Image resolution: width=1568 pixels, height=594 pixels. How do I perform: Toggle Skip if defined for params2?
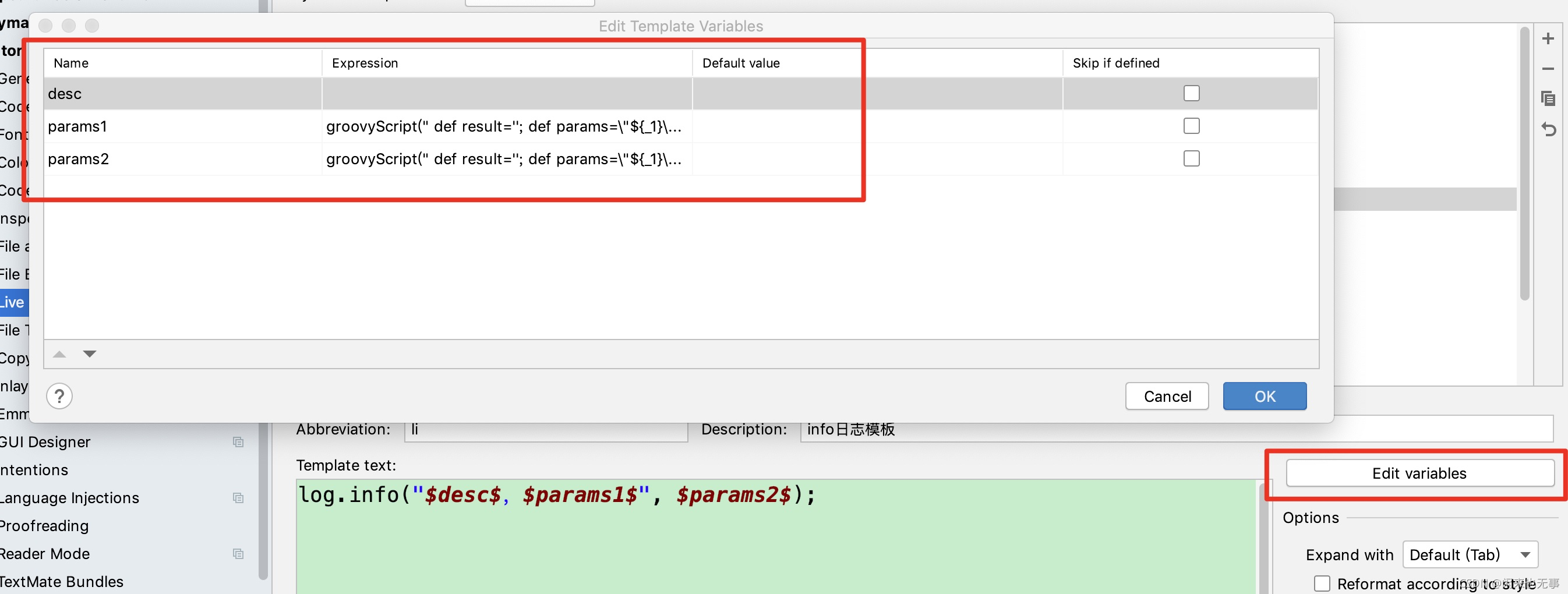pyautogui.click(x=1191, y=159)
